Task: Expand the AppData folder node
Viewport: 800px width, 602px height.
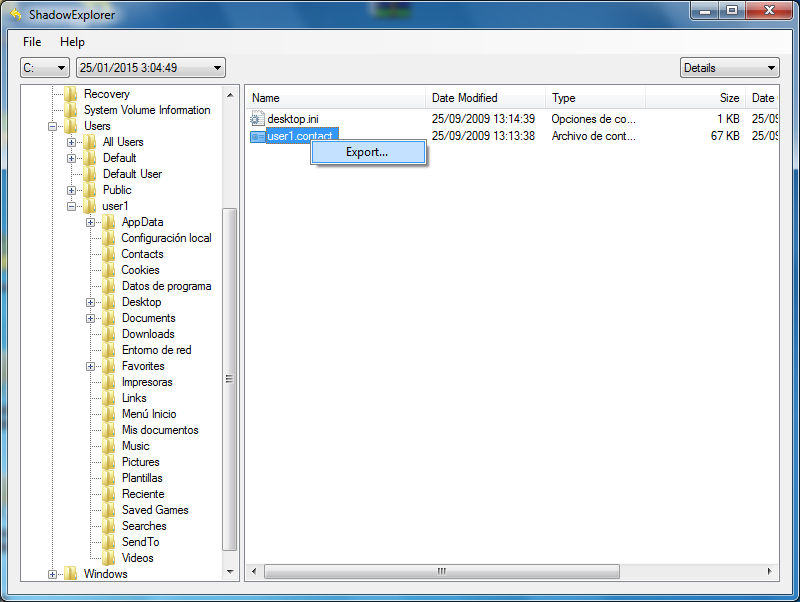Action: coord(90,222)
